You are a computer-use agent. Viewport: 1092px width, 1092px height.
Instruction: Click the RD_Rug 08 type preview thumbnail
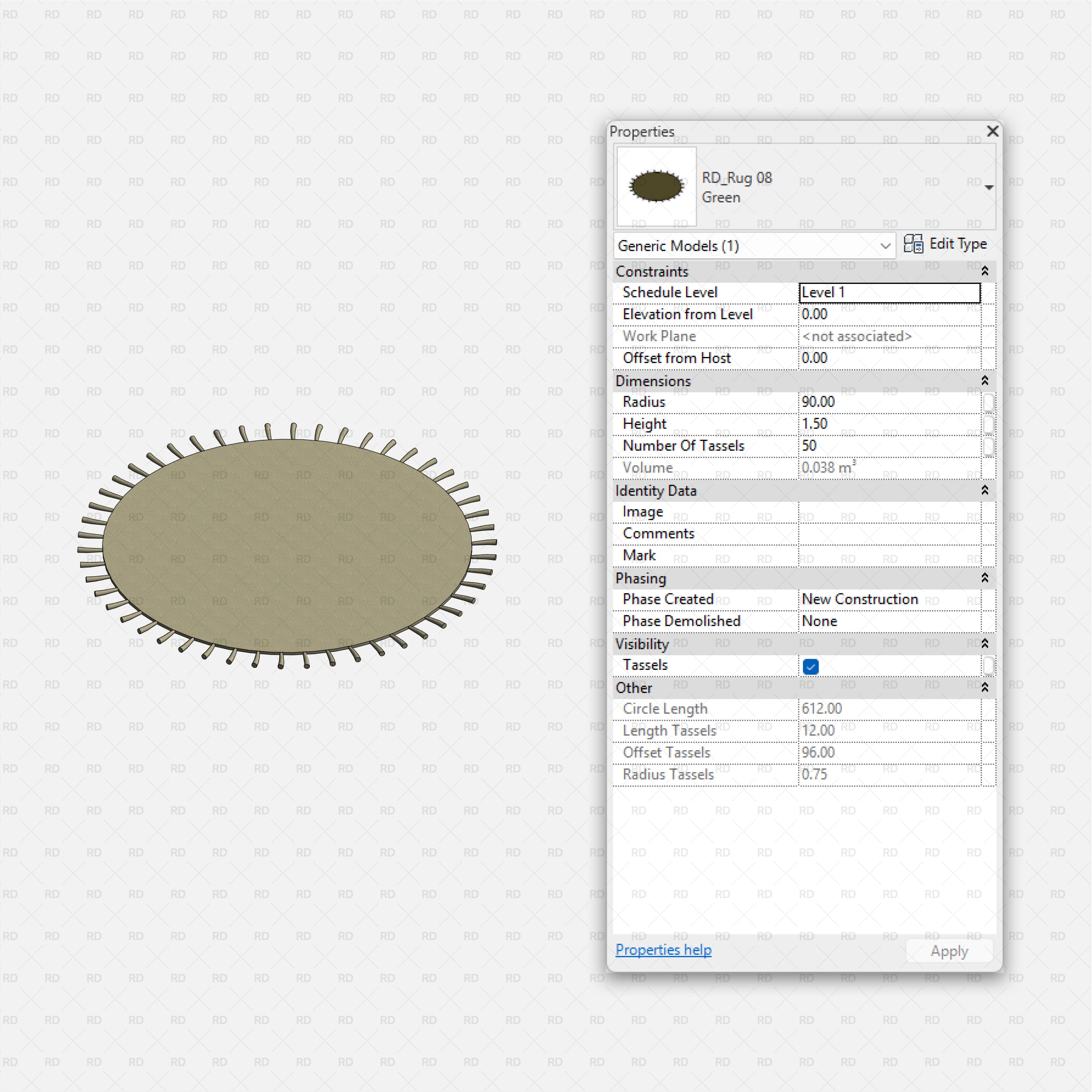click(656, 186)
